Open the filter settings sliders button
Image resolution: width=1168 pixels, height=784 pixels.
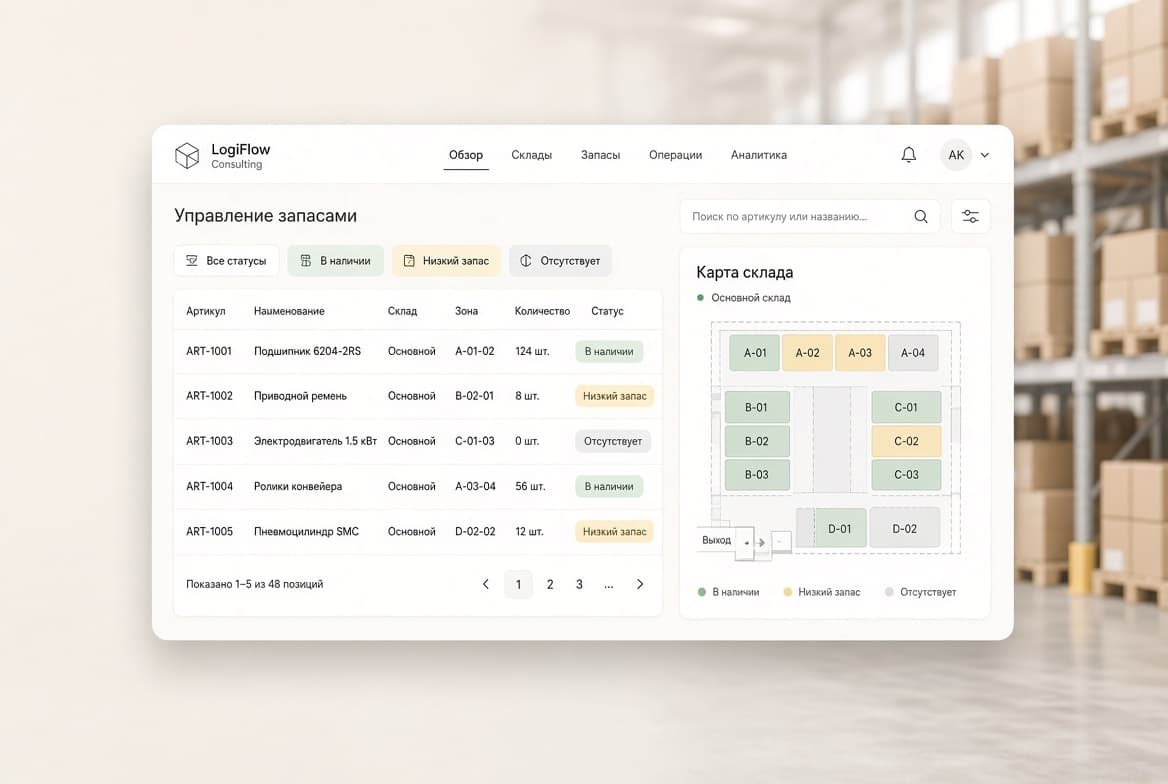[970, 217]
